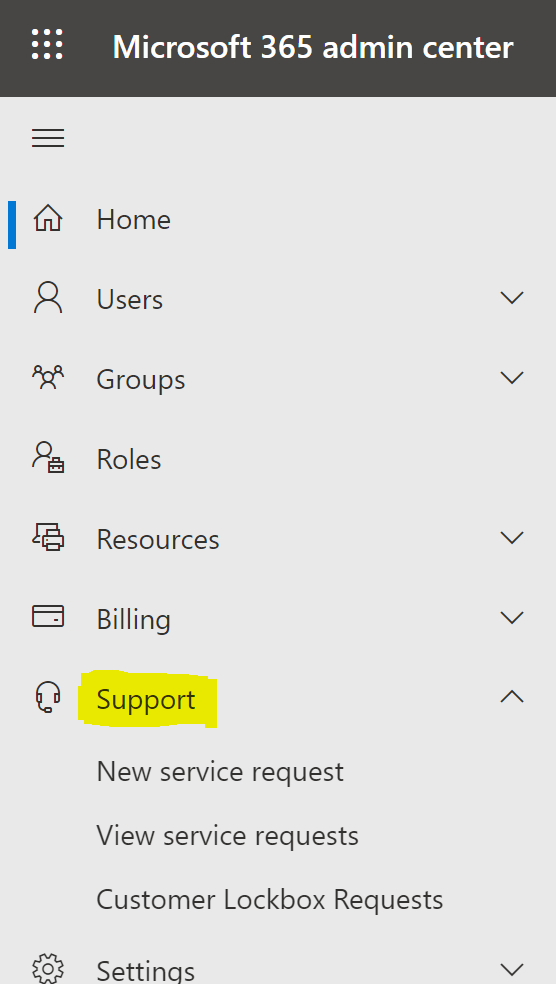
Task: Open New service request
Action: [220, 772]
